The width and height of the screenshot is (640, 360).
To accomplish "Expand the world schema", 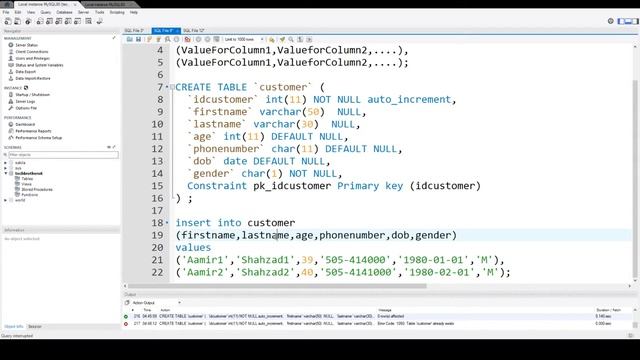I will pos(5,200).
